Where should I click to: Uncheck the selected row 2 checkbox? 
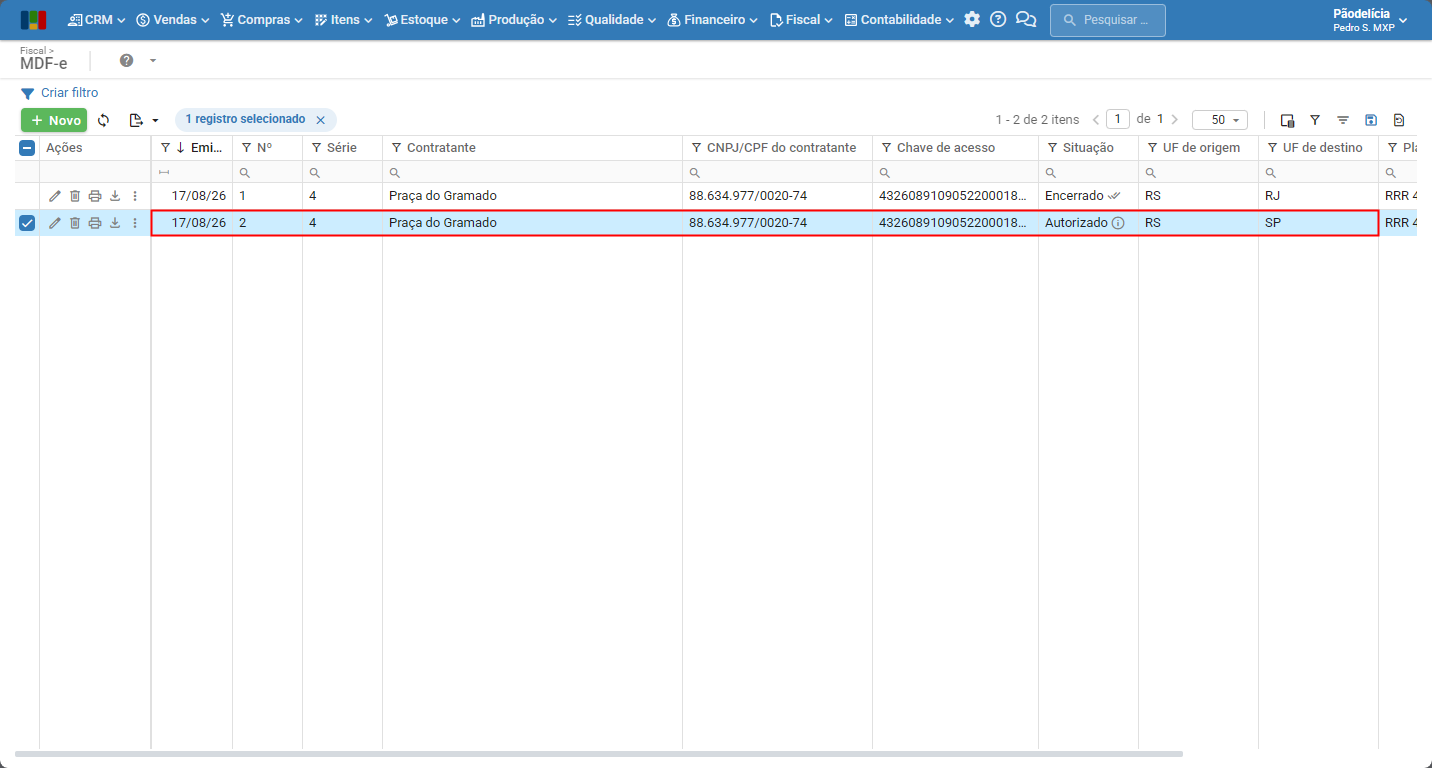27,223
